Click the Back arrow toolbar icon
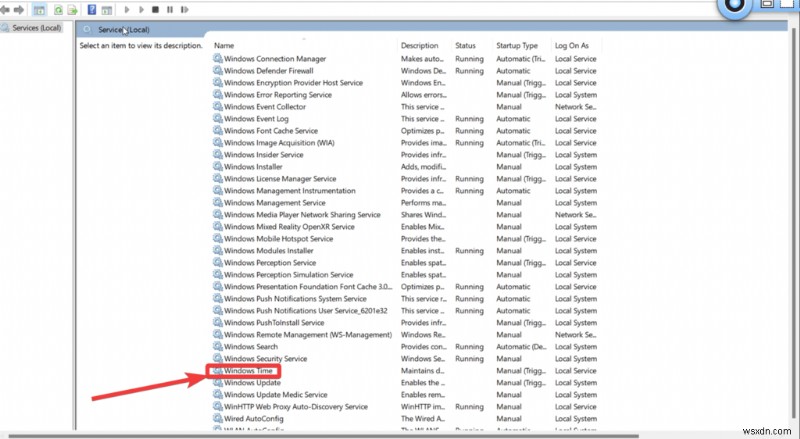Image resolution: width=800 pixels, height=439 pixels. (5, 10)
